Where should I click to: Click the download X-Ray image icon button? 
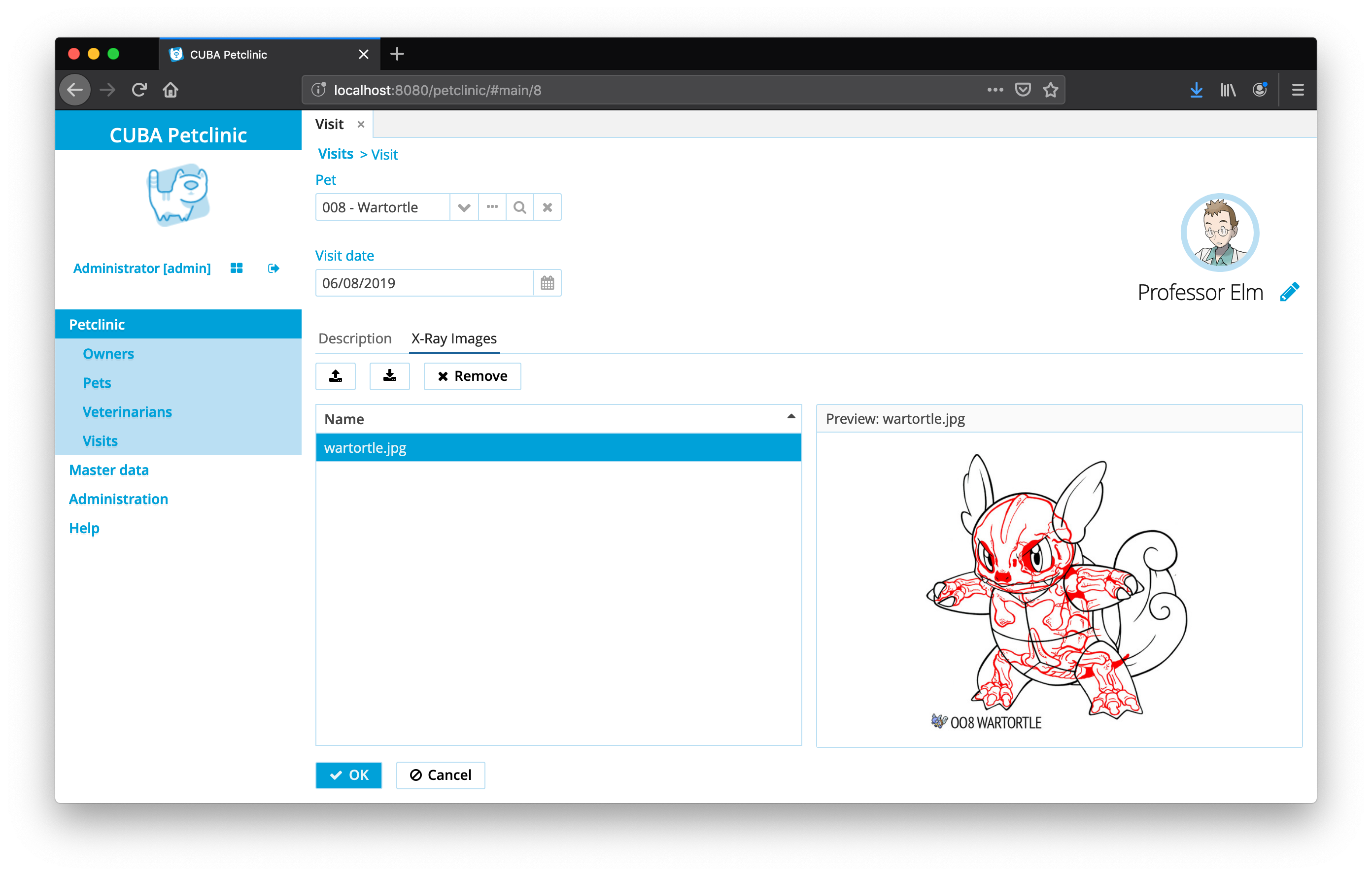389,376
